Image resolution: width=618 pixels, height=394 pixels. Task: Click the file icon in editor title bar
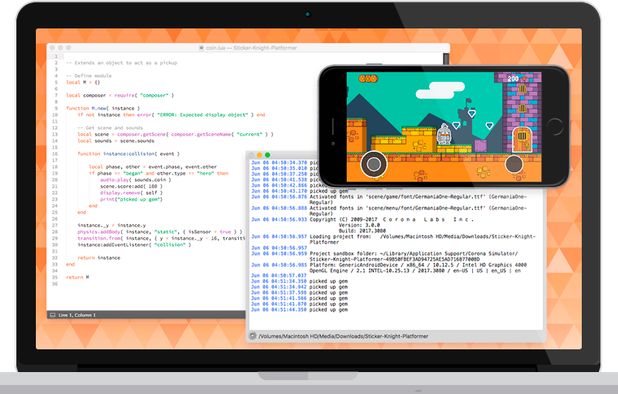coord(201,48)
